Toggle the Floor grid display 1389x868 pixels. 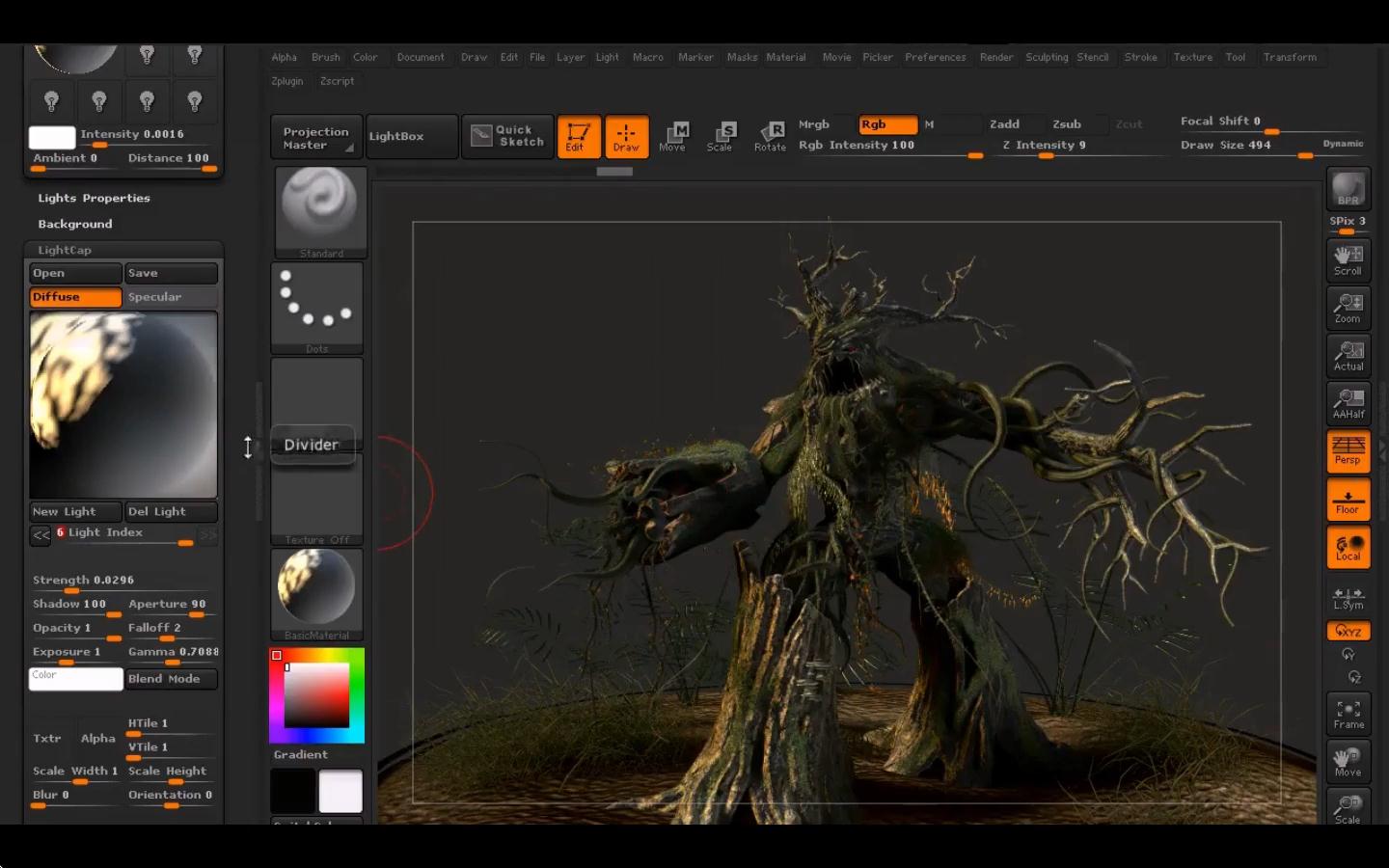1348,500
